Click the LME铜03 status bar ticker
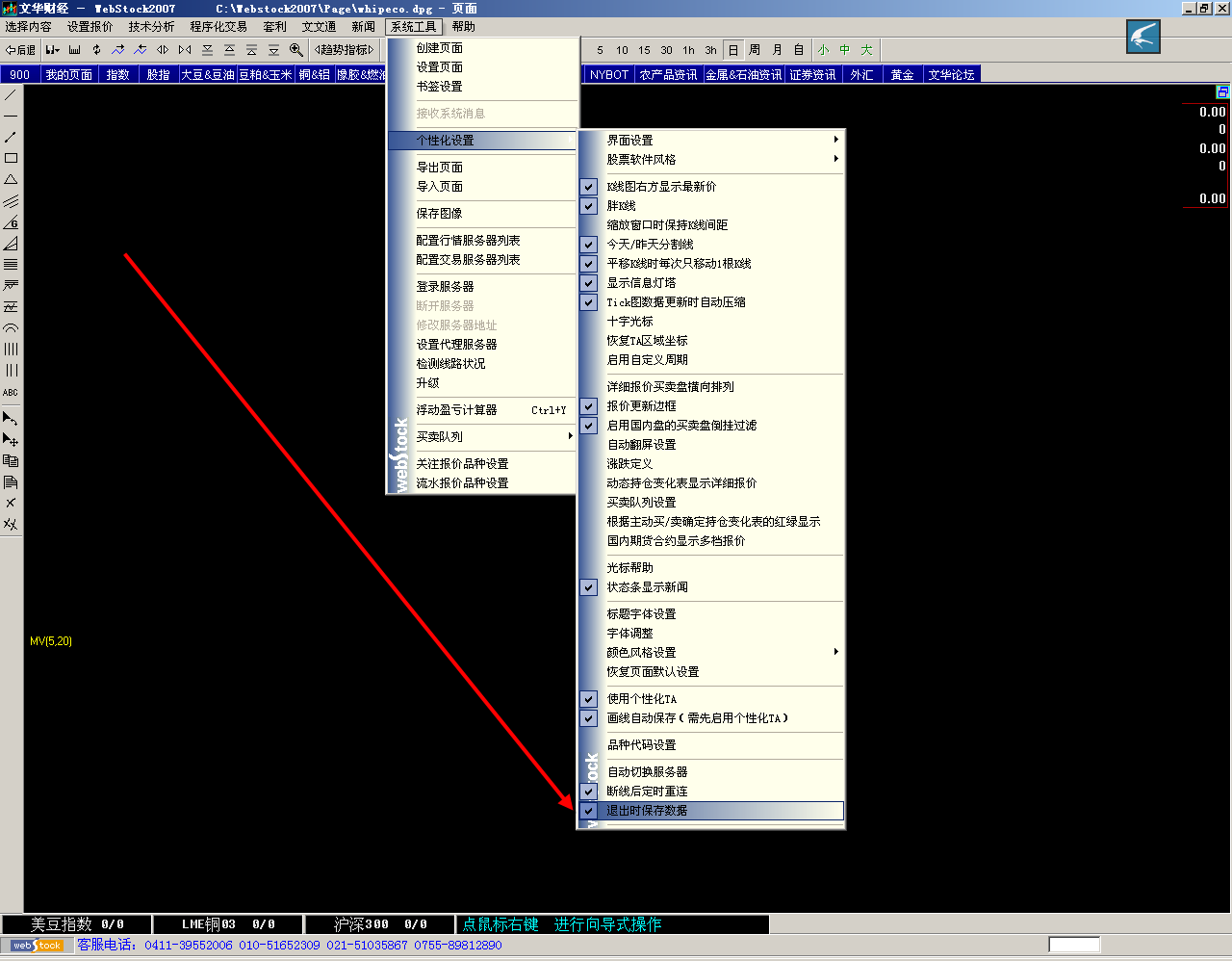The height and width of the screenshot is (961, 1232). (228, 924)
